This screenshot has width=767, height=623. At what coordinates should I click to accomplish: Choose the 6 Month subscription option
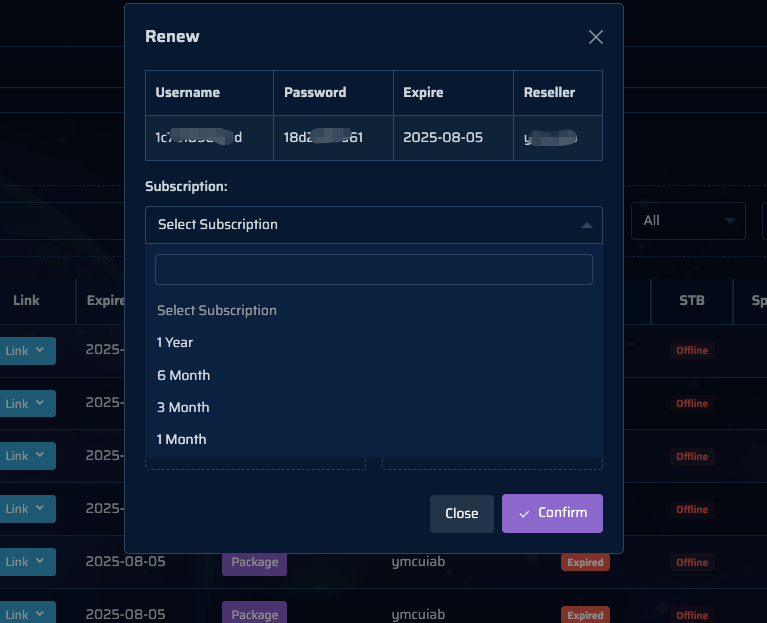(x=374, y=375)
